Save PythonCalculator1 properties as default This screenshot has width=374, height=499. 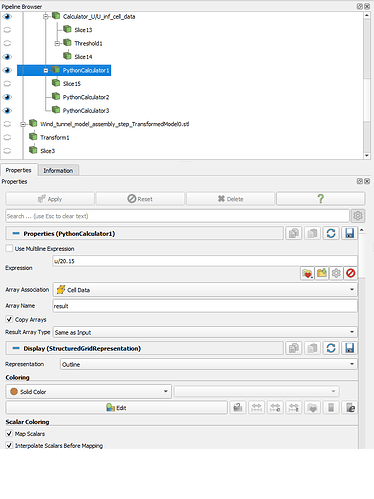tap(349, 233)
